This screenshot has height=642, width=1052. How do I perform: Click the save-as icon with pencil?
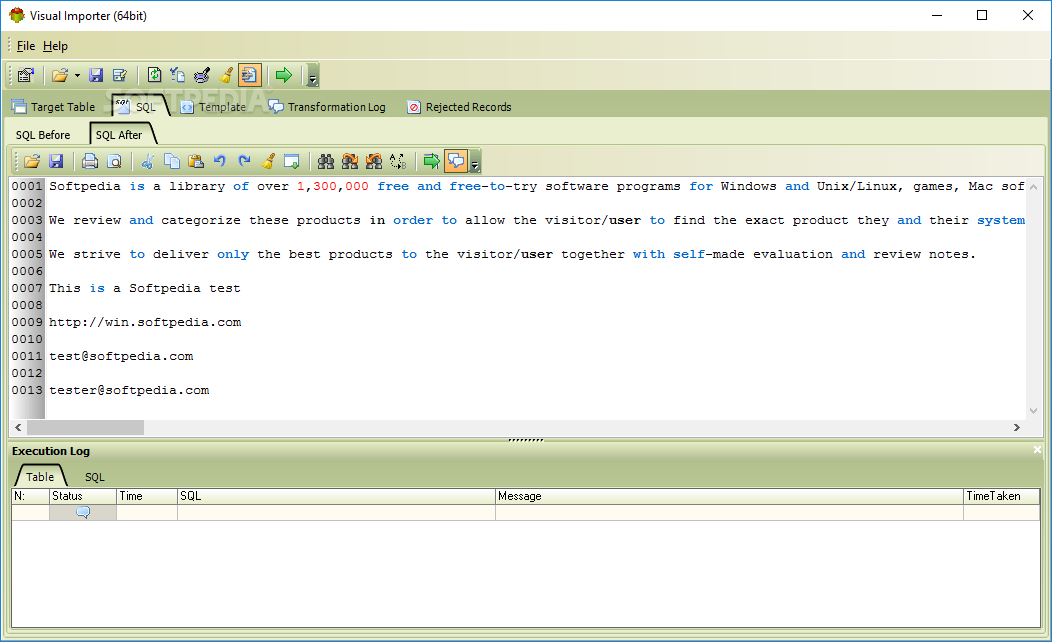point(120,75)
